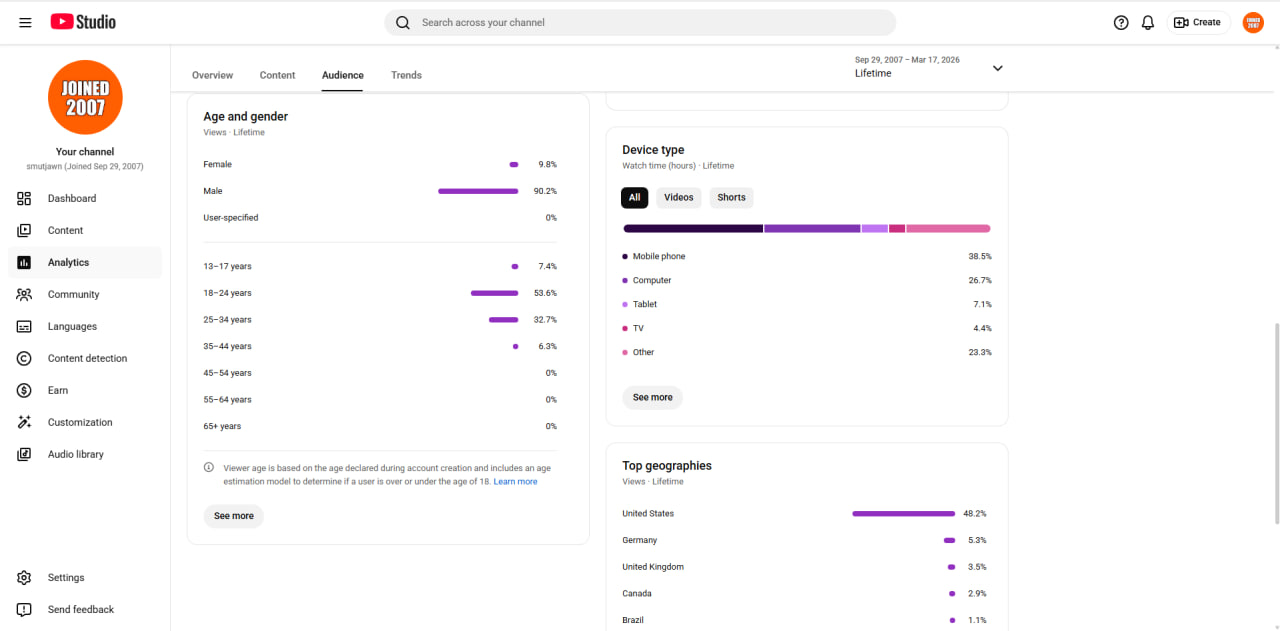Click the Content sidebar icon
The image size is (1280, 631).
[x=24, y=230]
